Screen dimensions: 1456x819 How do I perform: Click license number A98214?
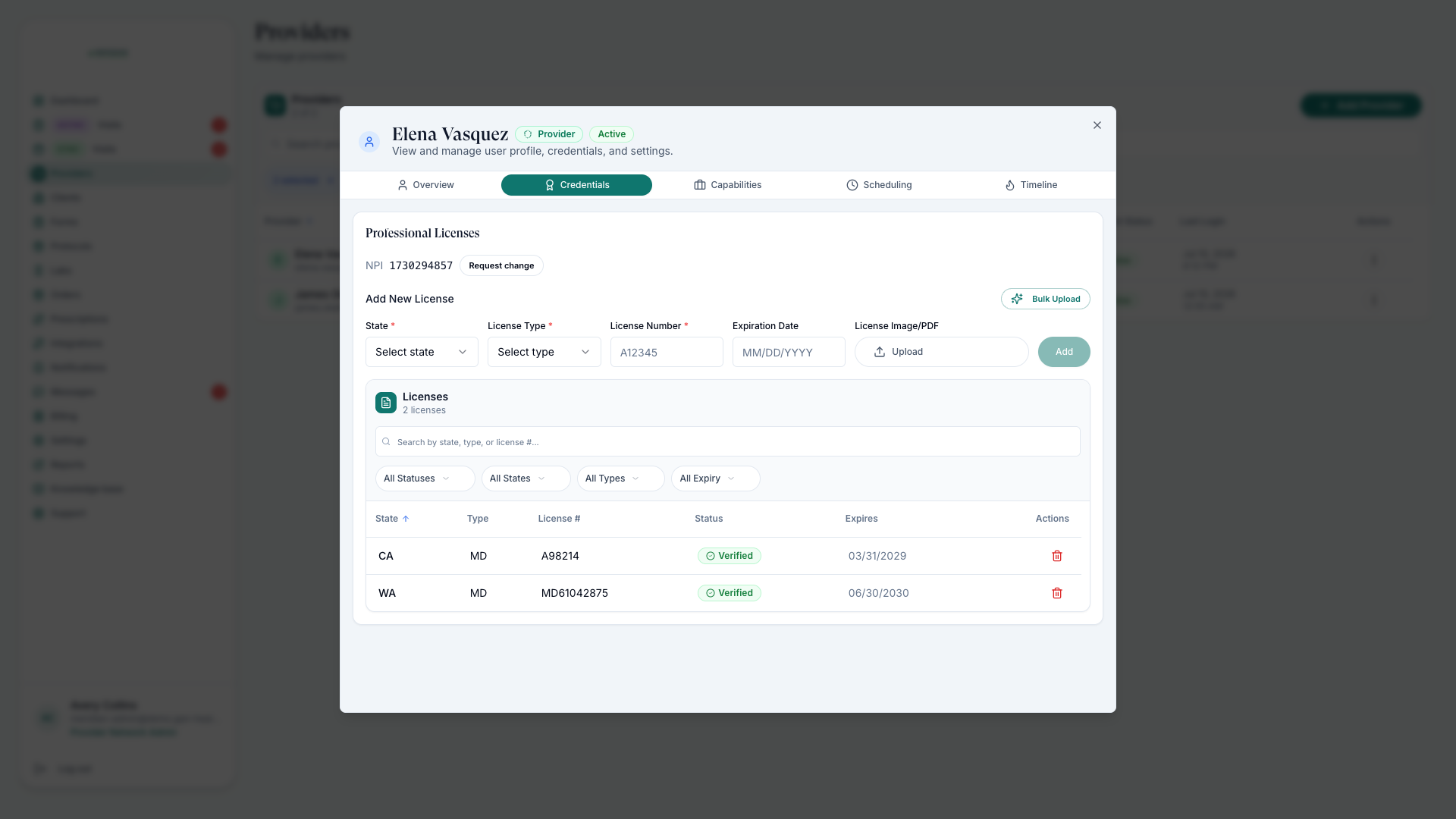[x=560, y=556]
